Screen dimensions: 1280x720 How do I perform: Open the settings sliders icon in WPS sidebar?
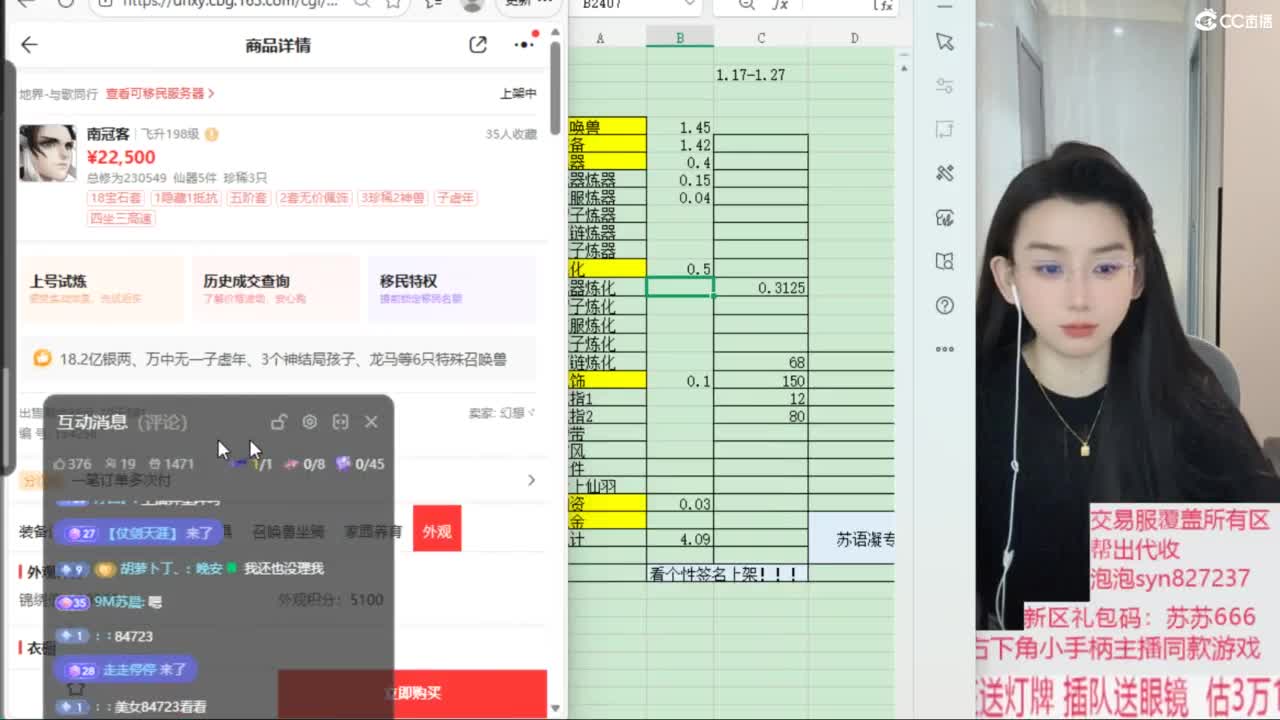pos(945,86)
